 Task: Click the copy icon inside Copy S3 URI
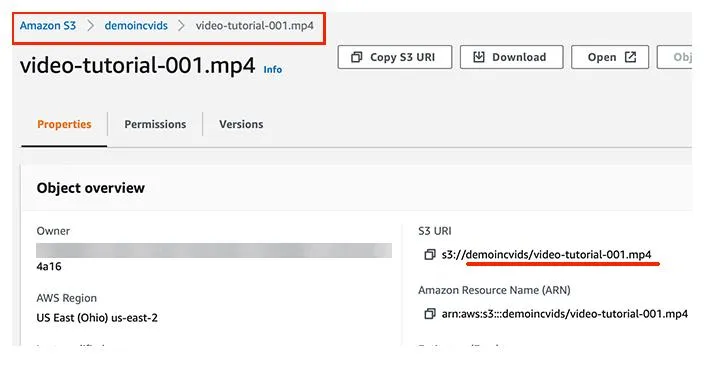pos(356,57)
